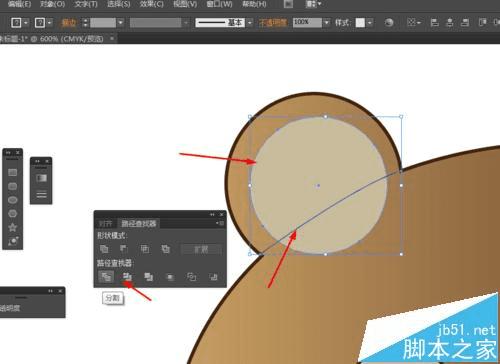
Task: Open the Stroke panel icon
Action: pos(41,194)
